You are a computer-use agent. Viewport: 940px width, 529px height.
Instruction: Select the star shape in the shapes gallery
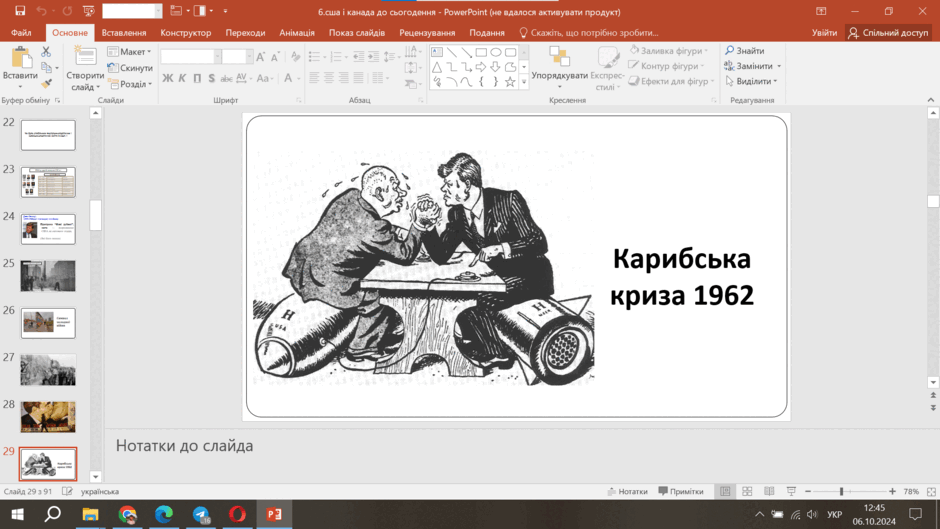click(510, 82)
